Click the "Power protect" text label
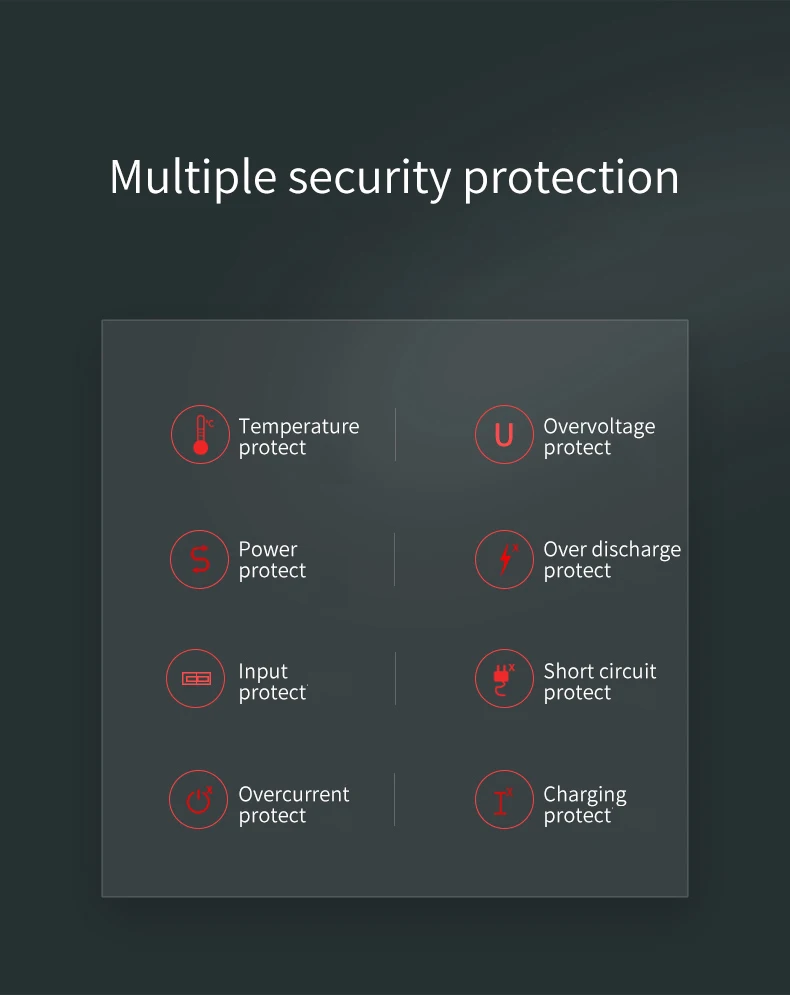The width and height of the screenshot is (790, 995). tap(272, 560)
